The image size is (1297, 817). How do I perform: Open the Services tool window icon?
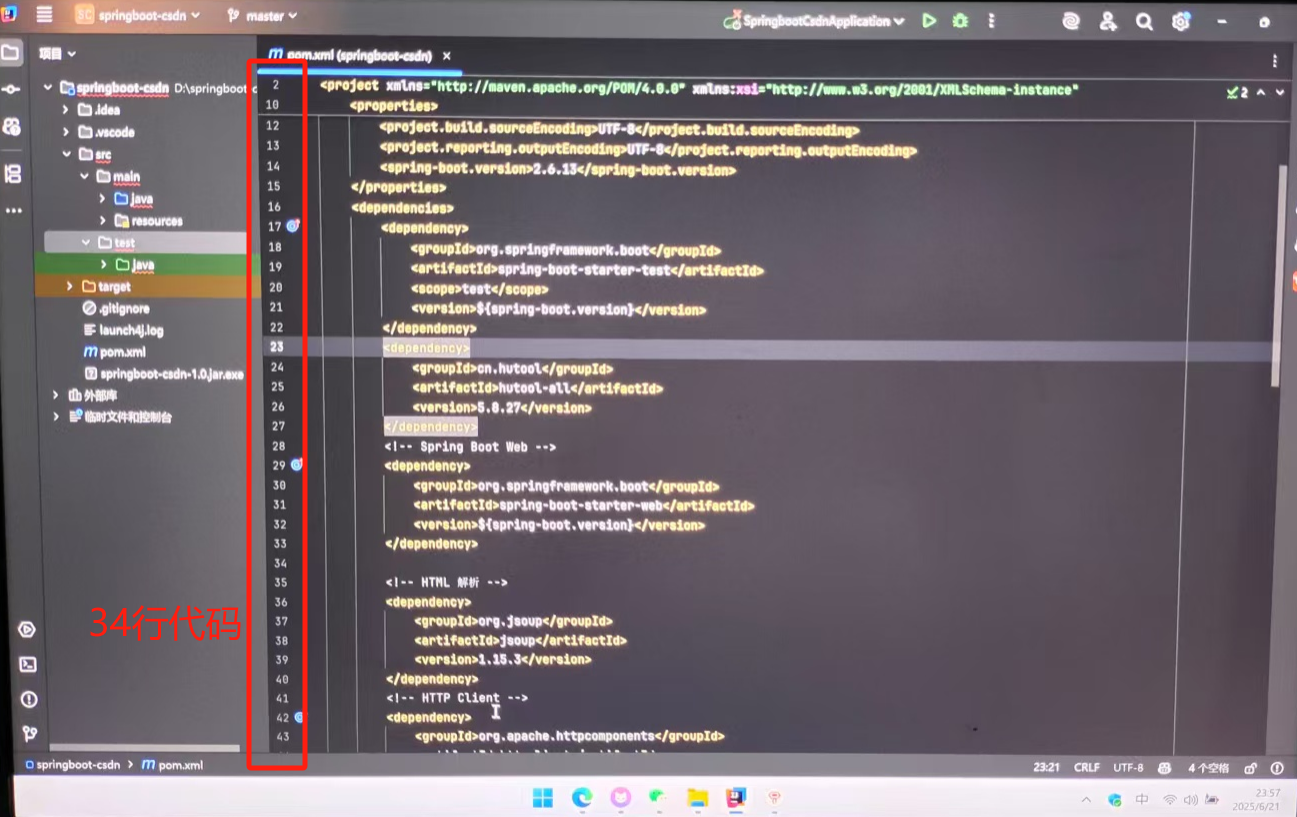27,630
